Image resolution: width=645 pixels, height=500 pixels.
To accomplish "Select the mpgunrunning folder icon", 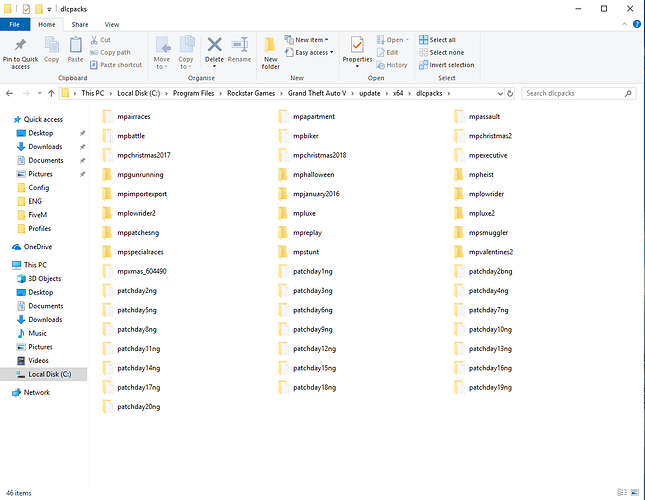I will click(x=107, y=175).
